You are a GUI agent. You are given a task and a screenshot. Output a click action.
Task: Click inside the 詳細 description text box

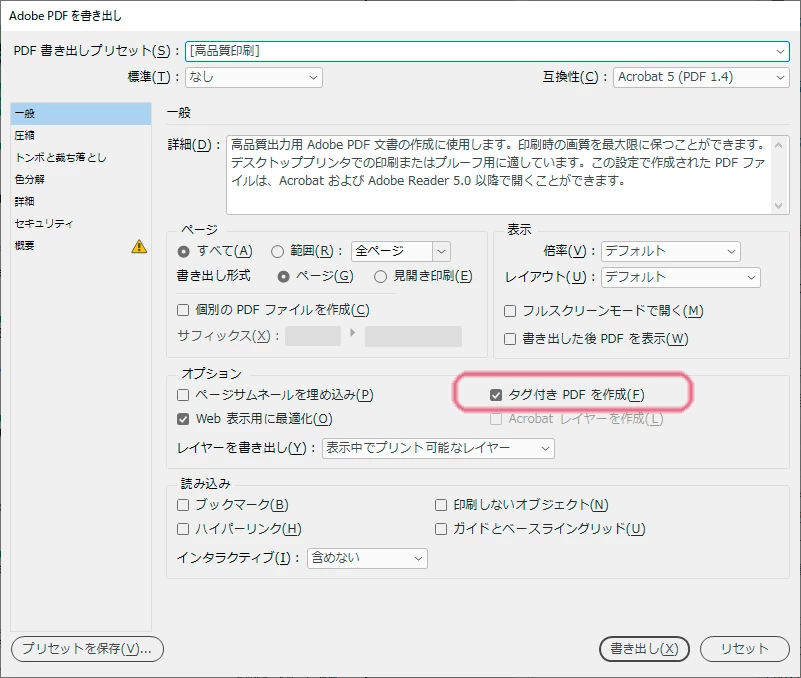point(500,175)
